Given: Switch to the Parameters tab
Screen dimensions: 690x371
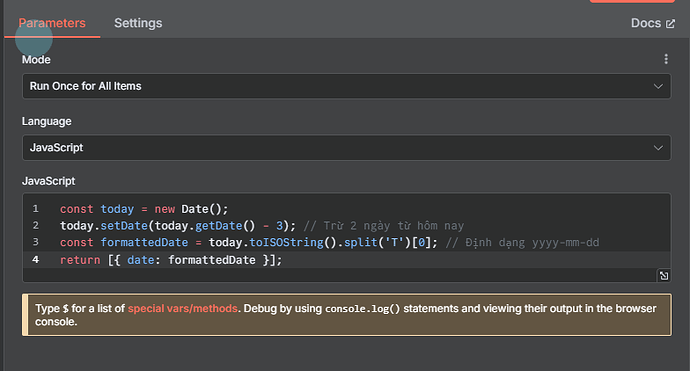Looking at the screenshot, I should point(52,23).
